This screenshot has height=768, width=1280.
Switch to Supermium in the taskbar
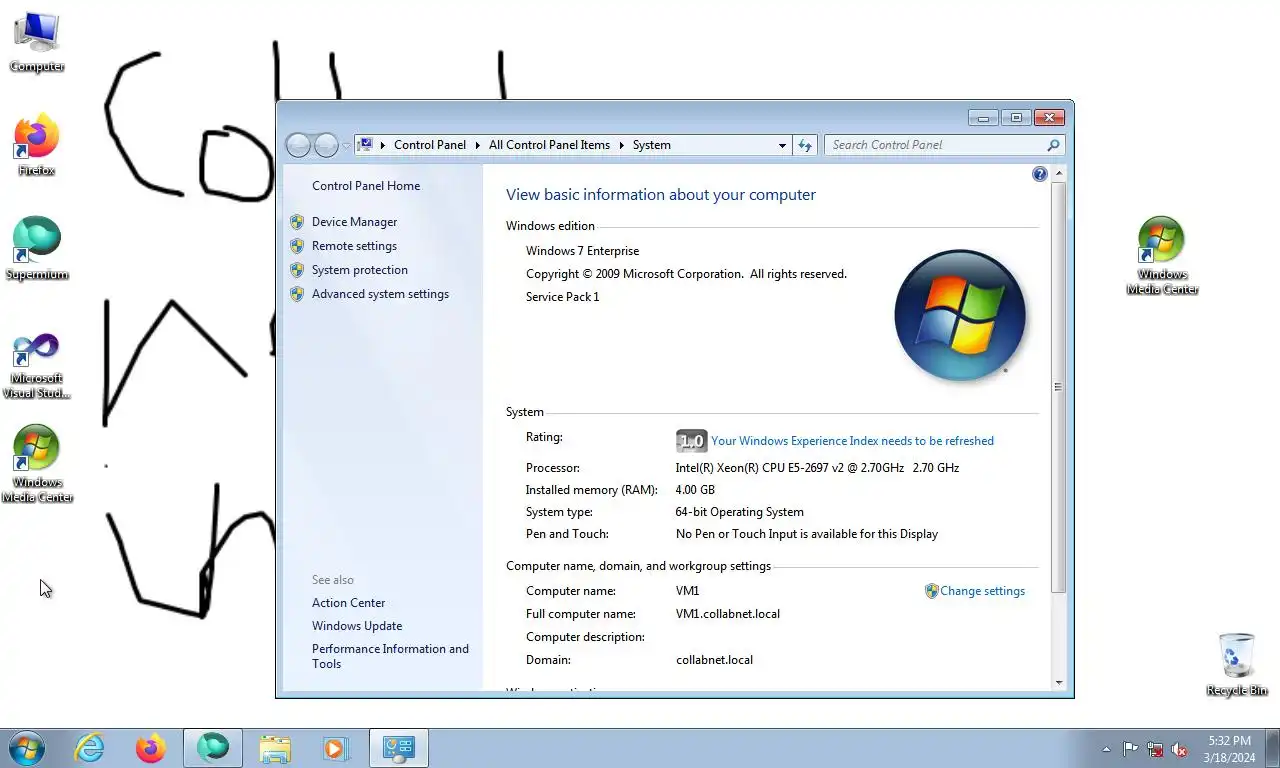[213, 748]
